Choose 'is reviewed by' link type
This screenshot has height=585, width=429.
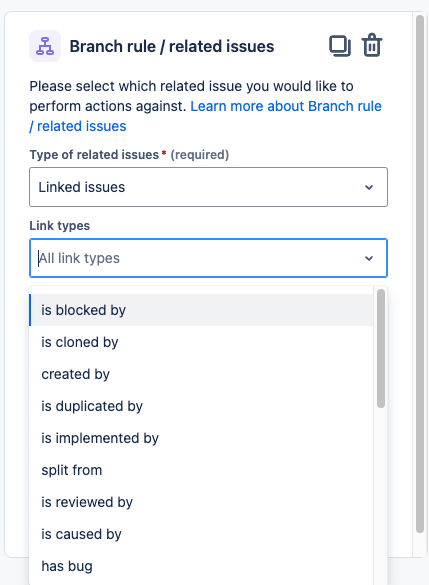[201, 502]
